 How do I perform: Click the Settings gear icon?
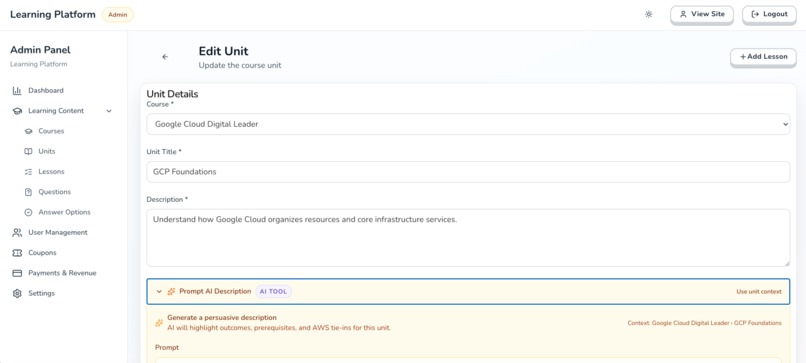point(17,294)
